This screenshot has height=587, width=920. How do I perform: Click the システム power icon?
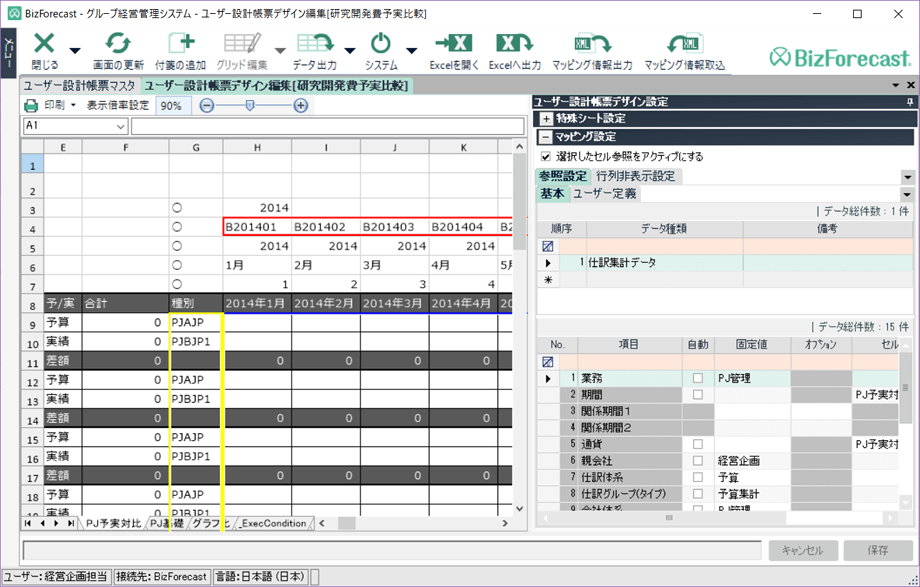point(381,44)
